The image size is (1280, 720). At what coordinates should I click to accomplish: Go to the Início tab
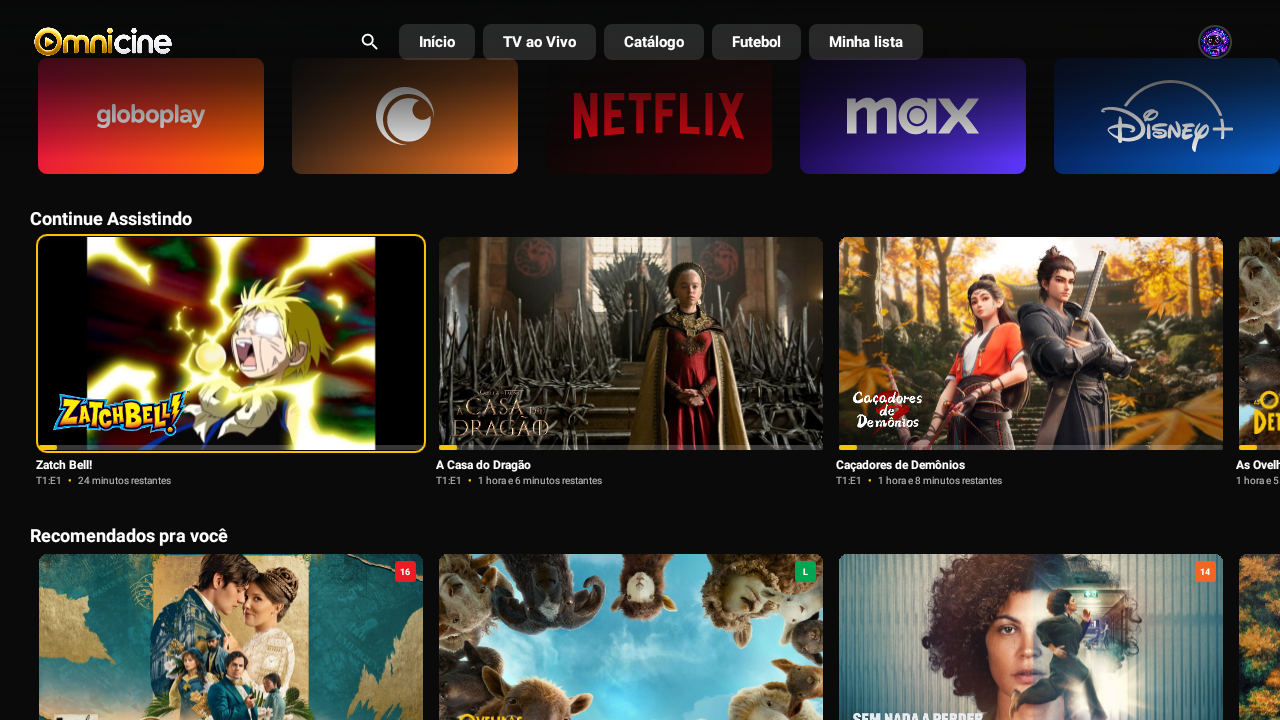437,42
